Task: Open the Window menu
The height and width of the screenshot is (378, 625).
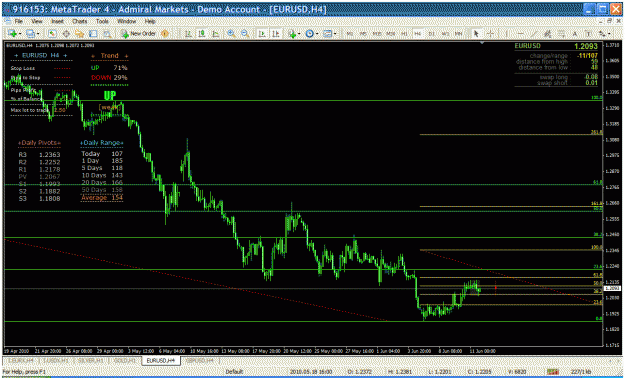Action: pos(127,21)
